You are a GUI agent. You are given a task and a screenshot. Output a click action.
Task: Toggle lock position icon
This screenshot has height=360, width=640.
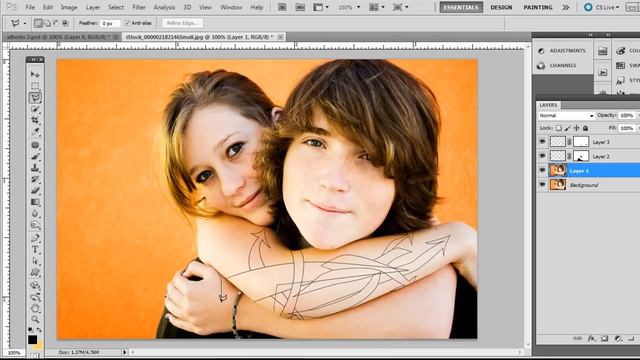coord(576,128)
